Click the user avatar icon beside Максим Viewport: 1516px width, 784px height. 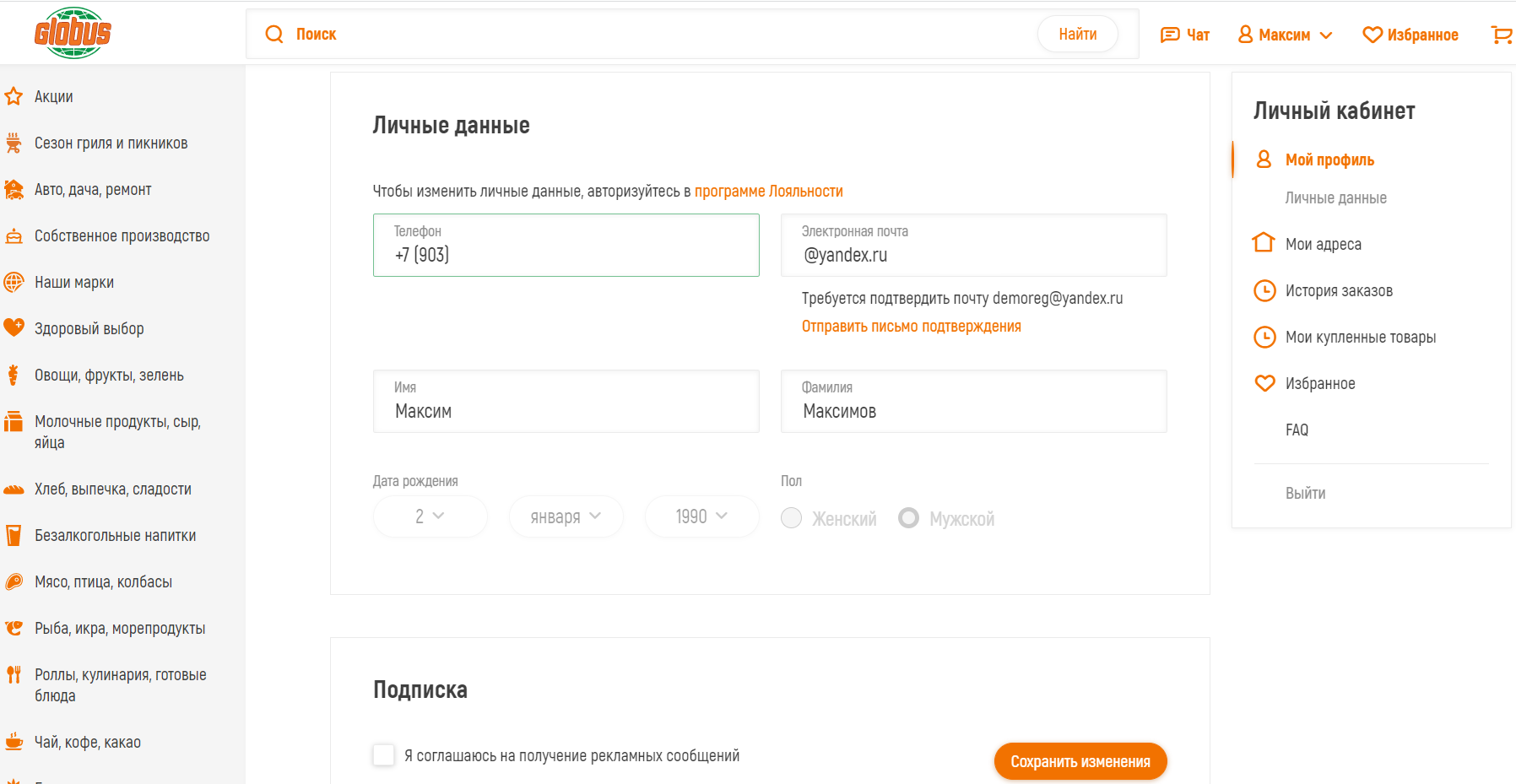(x=1245, y=35)
